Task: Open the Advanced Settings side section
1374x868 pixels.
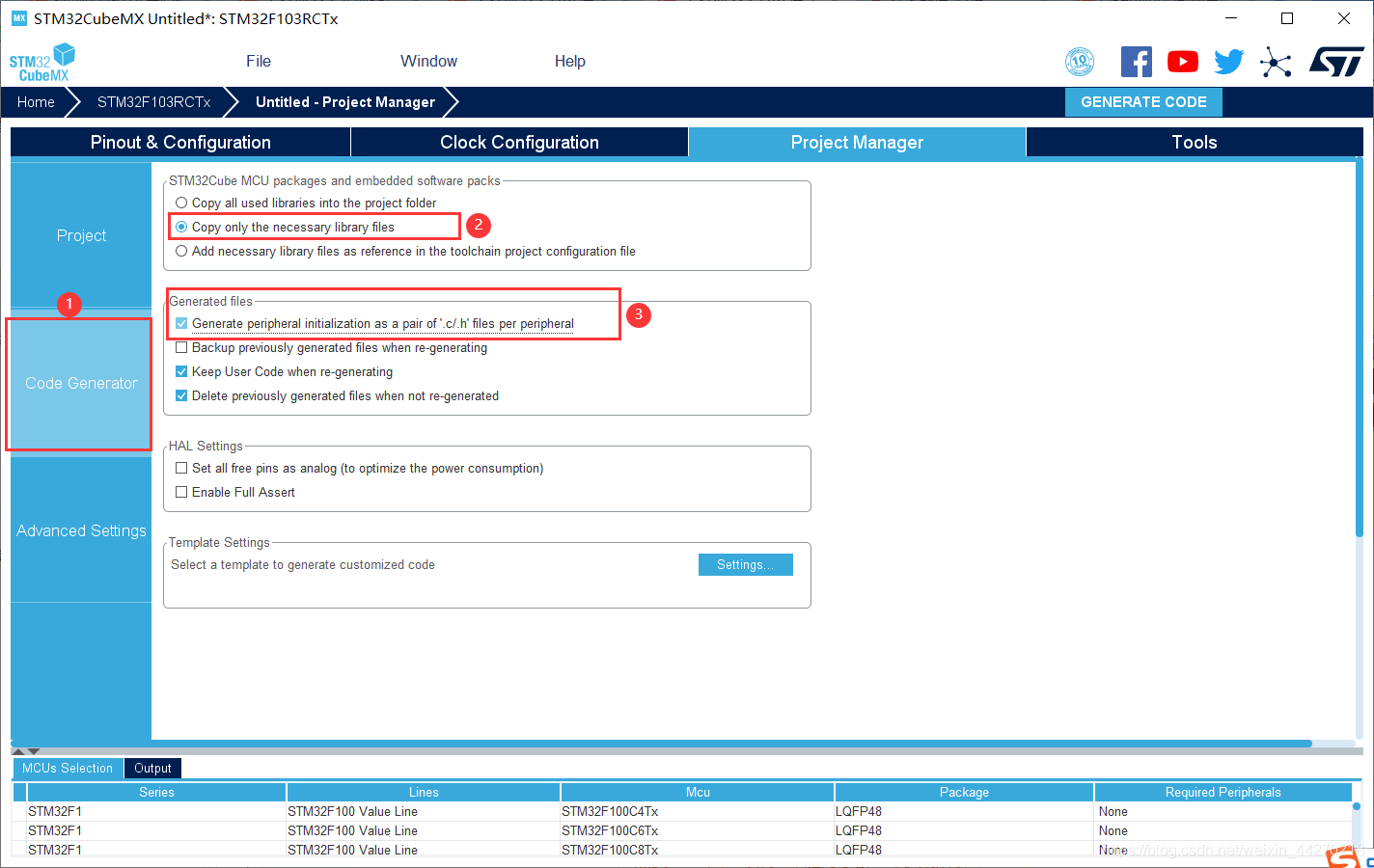Action: [81, 530]
